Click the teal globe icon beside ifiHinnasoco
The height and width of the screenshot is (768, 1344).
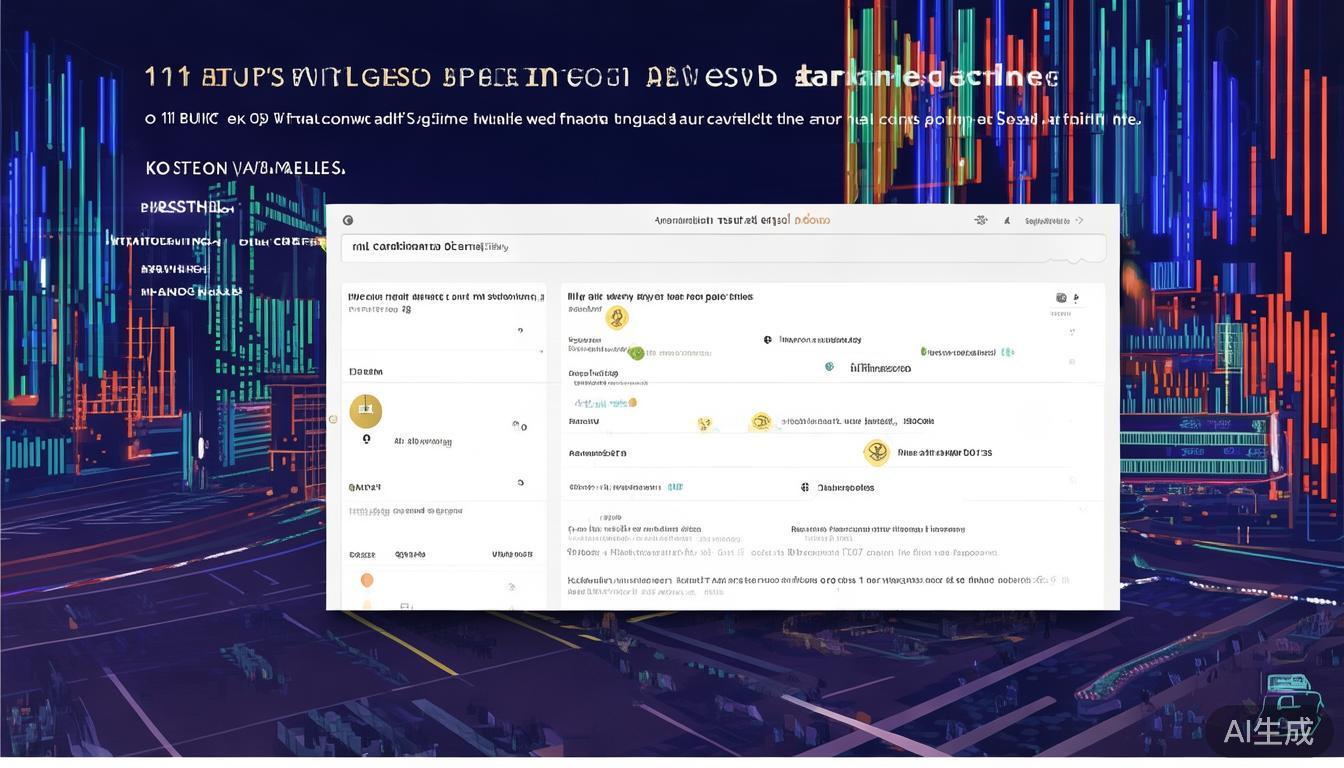pos(829,367)
